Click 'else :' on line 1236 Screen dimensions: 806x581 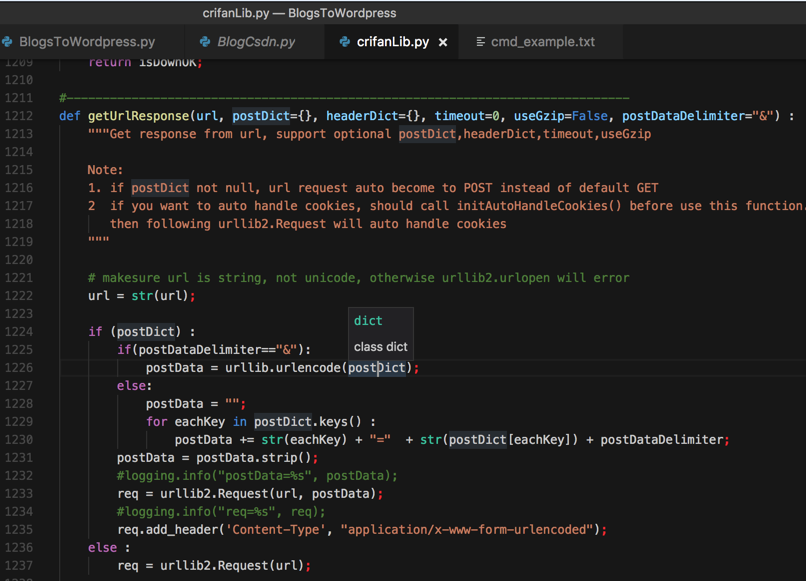tap(109, 548)
